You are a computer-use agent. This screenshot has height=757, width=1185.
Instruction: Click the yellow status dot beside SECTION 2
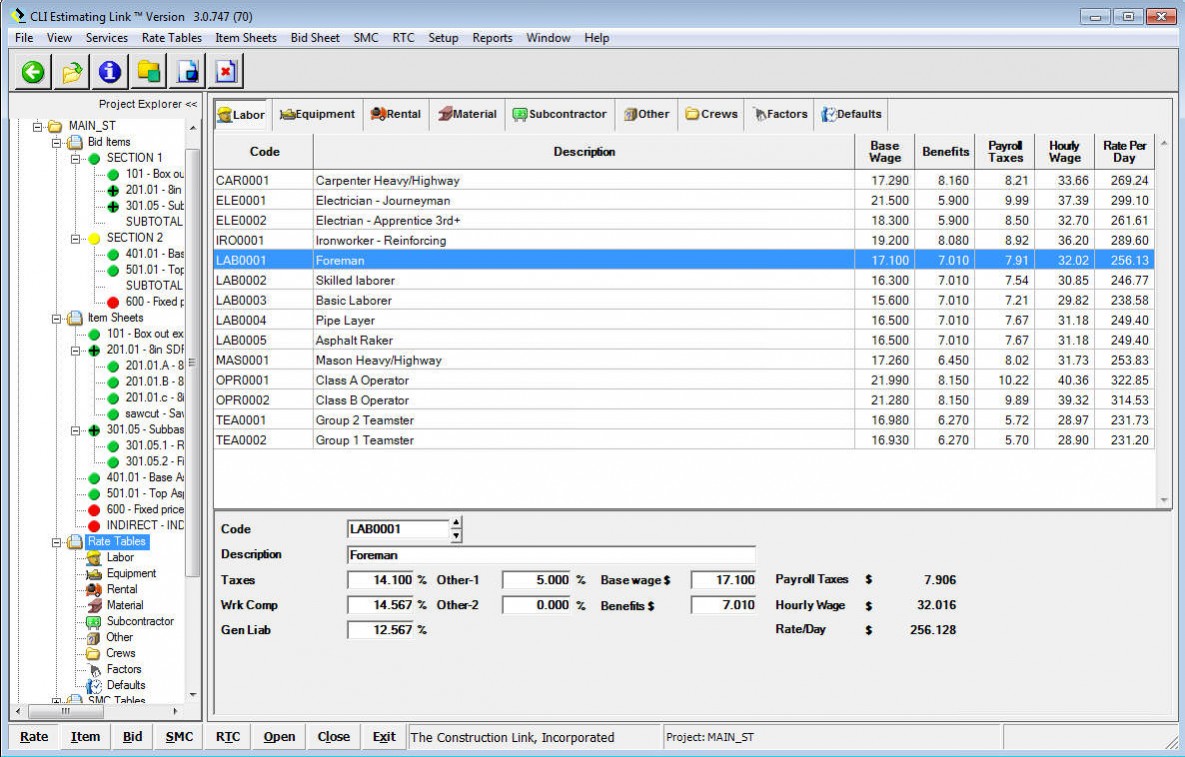94,239
